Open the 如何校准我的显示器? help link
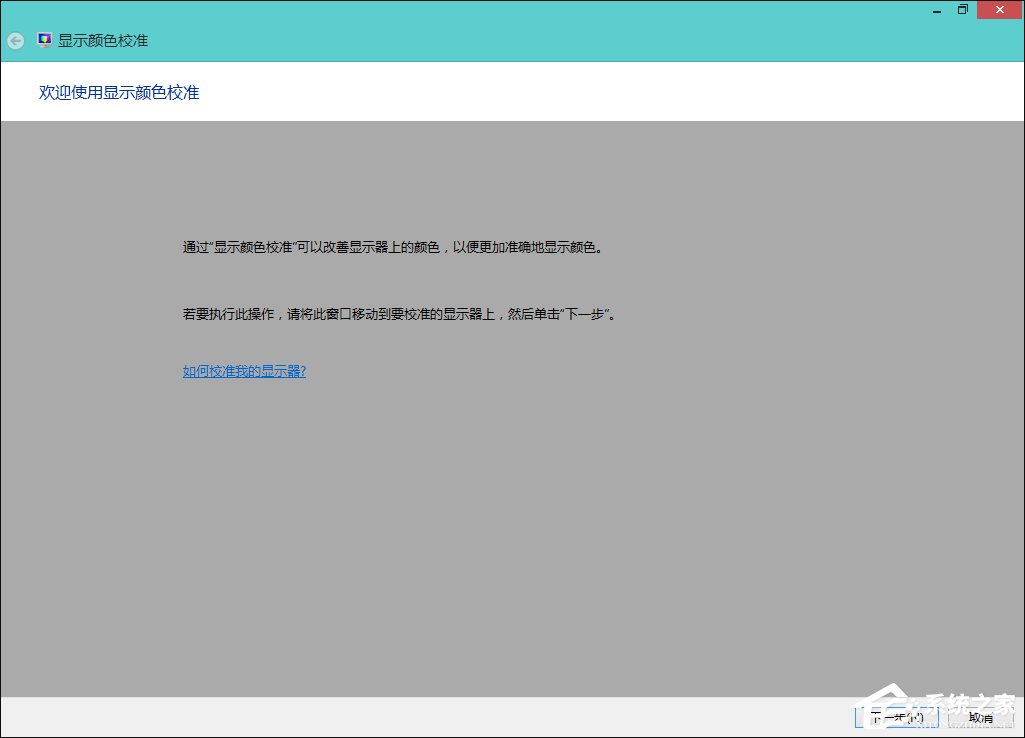This screenshot has height=738, width=1025. tap(244, 370)
